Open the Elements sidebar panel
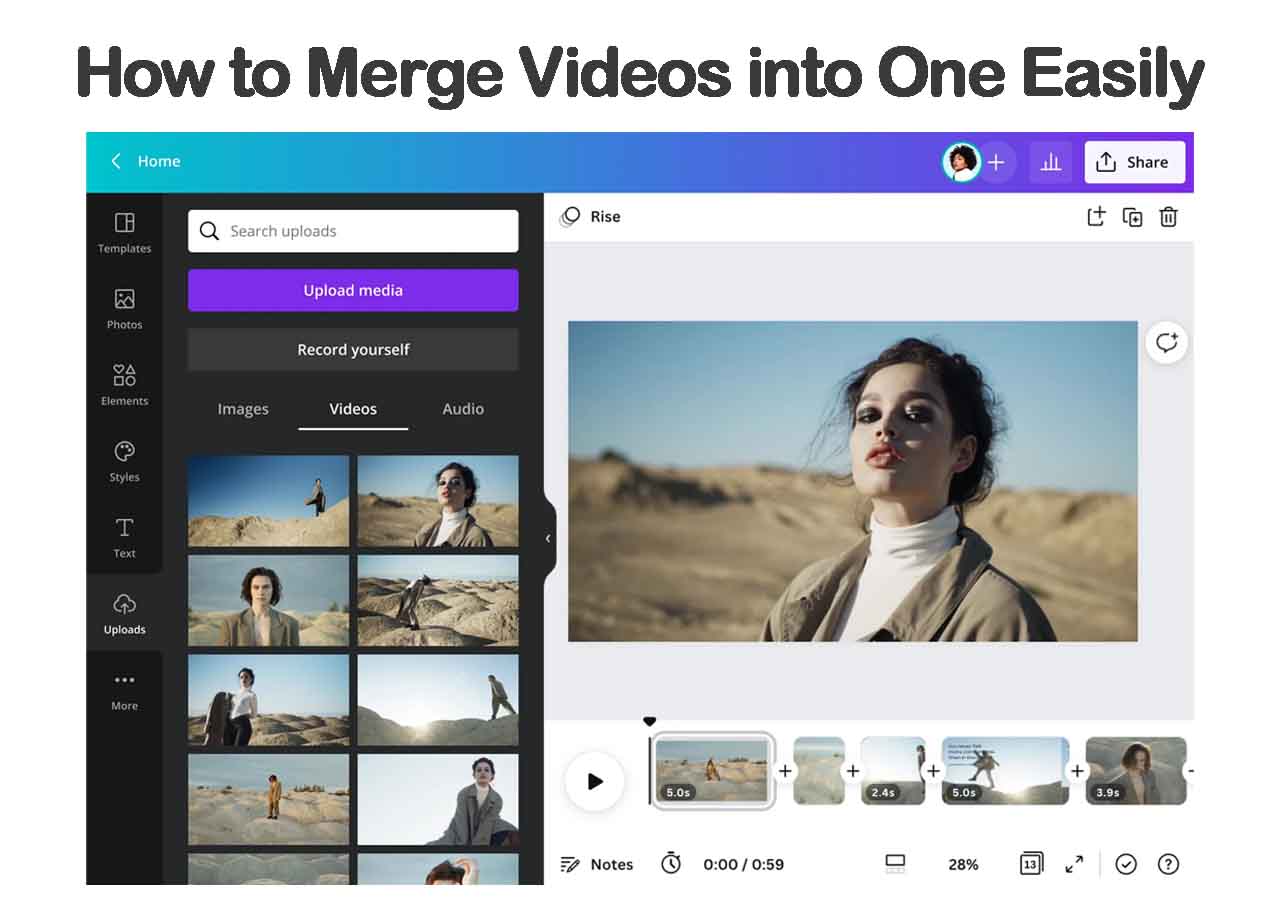The width and height of the screenshot is (1280, 900). tap(124, 384)
